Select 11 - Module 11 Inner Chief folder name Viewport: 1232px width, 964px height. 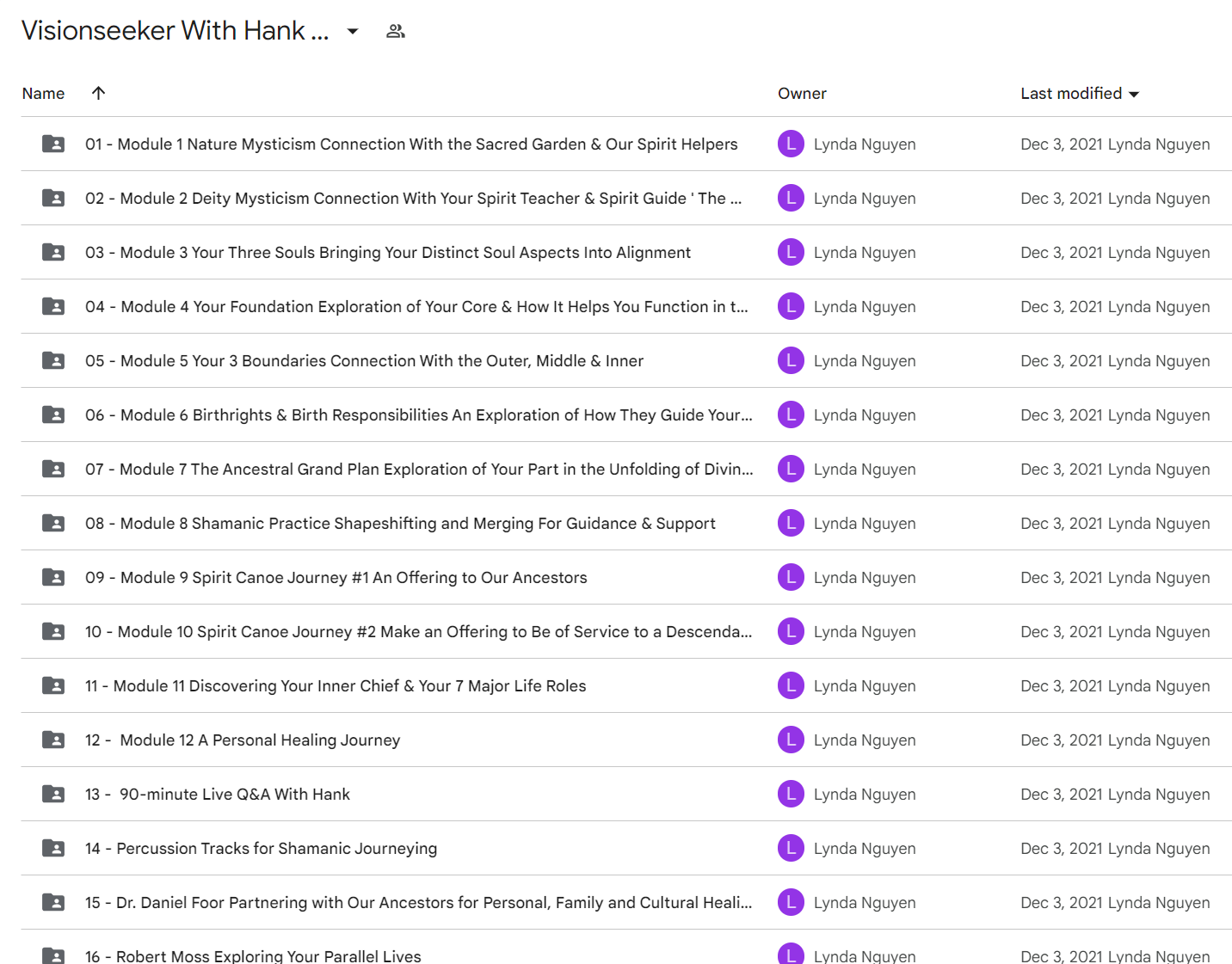(336, 685)
